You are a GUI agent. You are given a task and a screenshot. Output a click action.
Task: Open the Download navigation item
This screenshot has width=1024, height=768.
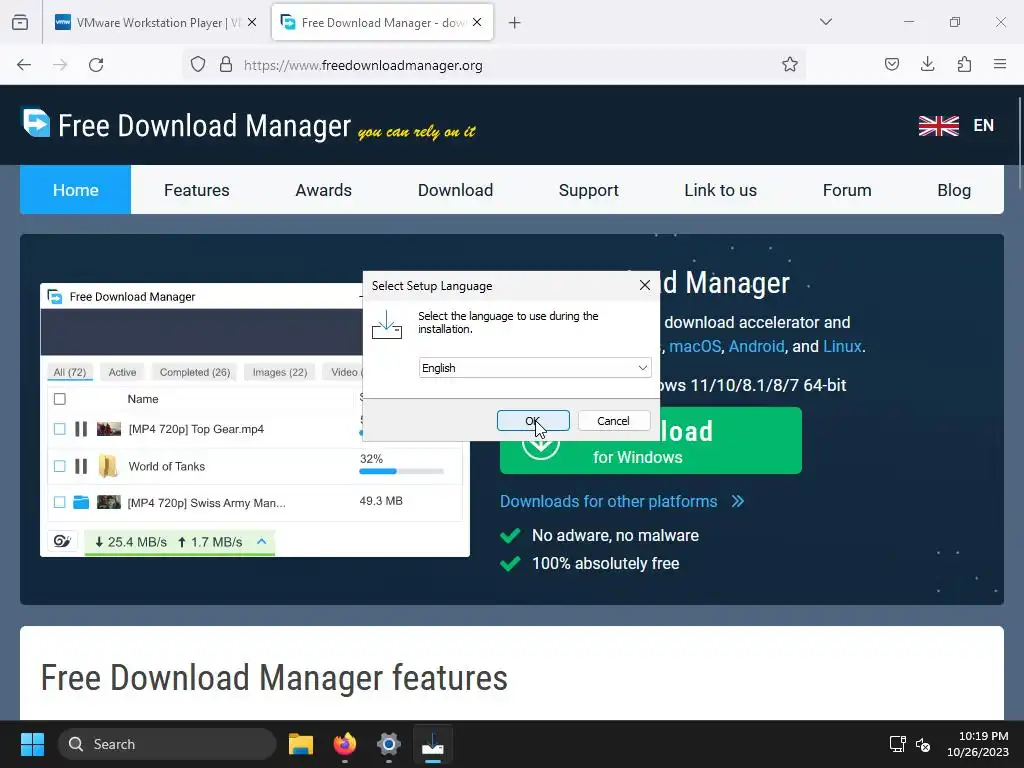(x=455, y=190)
